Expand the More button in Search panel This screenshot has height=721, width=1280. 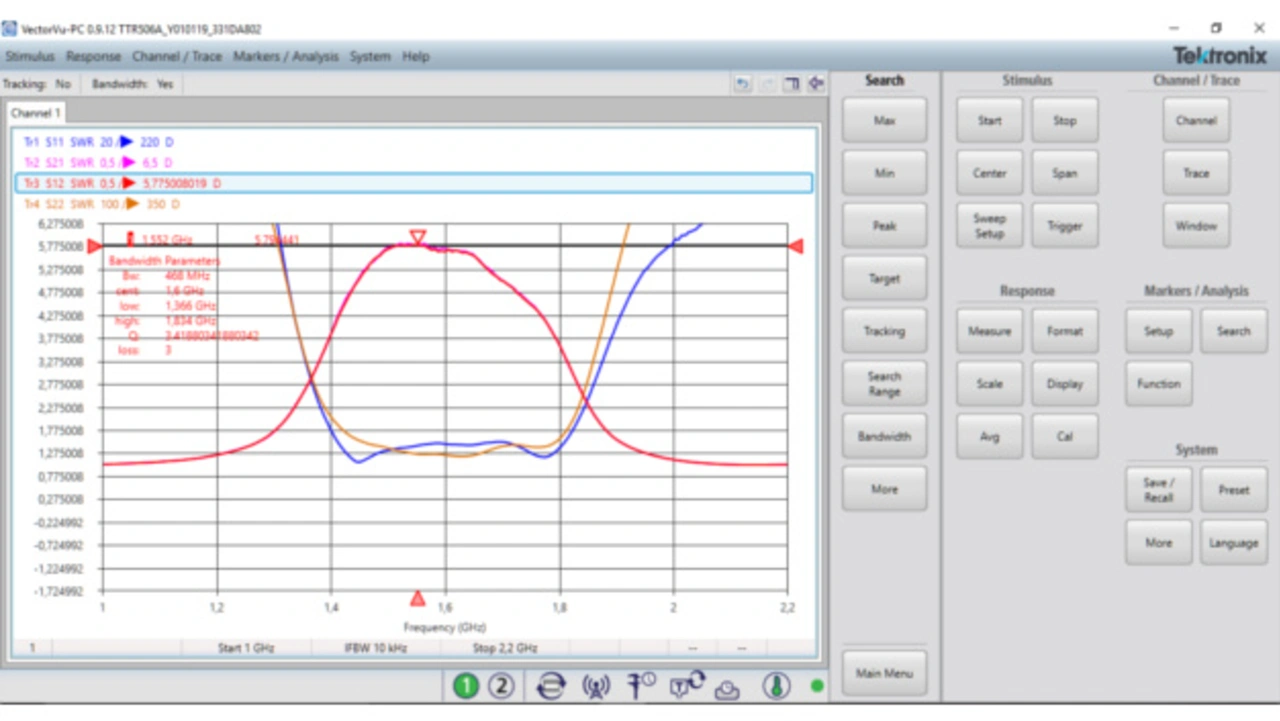click(884, 489)
